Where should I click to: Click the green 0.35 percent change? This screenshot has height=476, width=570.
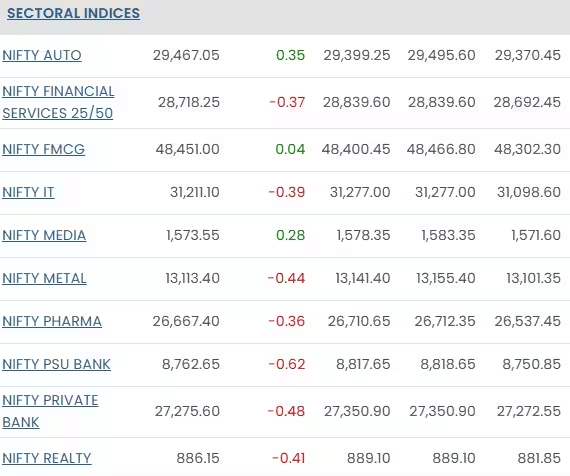coord(290,55)
